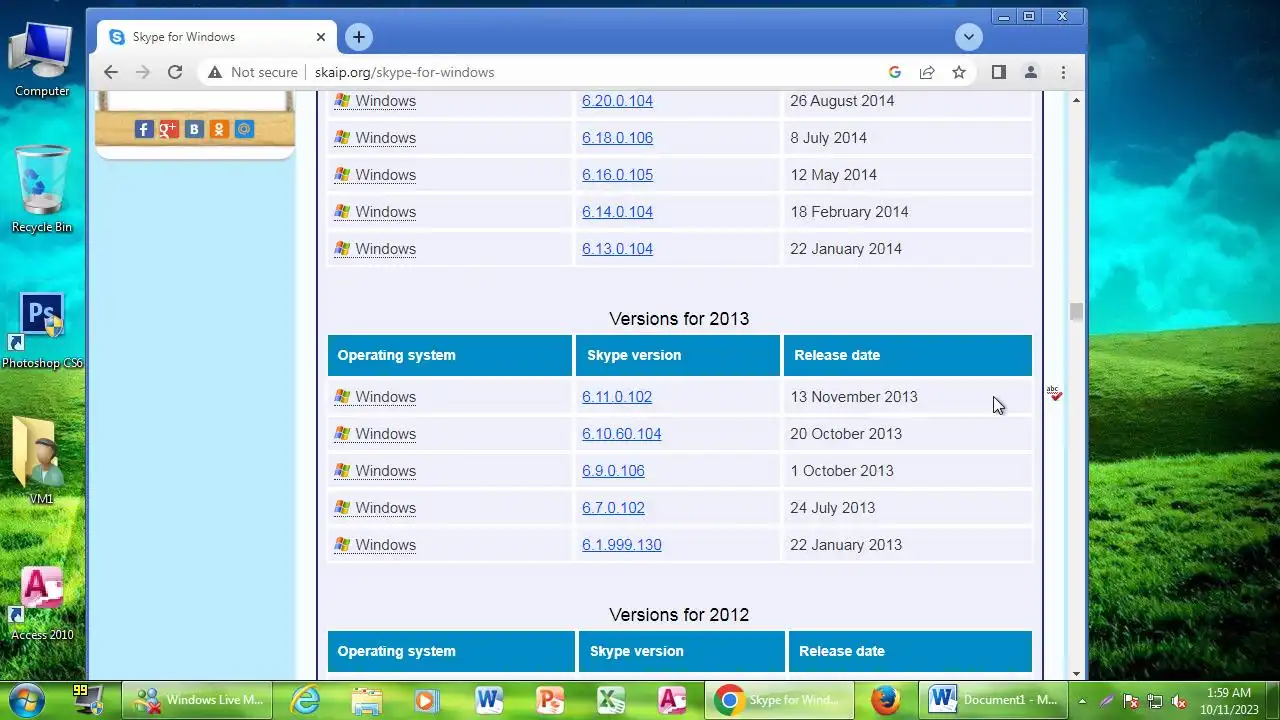The image size is (1280, 720).
Task: Open Chrome's three-dot menu
Action: click(1063, 72)
